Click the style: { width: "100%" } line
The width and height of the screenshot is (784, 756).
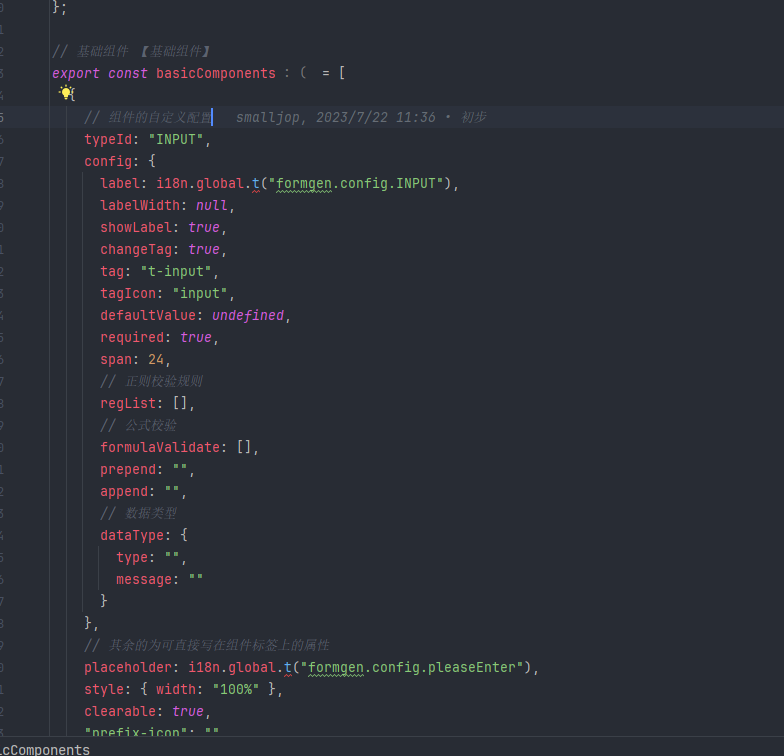coord(183,689)
